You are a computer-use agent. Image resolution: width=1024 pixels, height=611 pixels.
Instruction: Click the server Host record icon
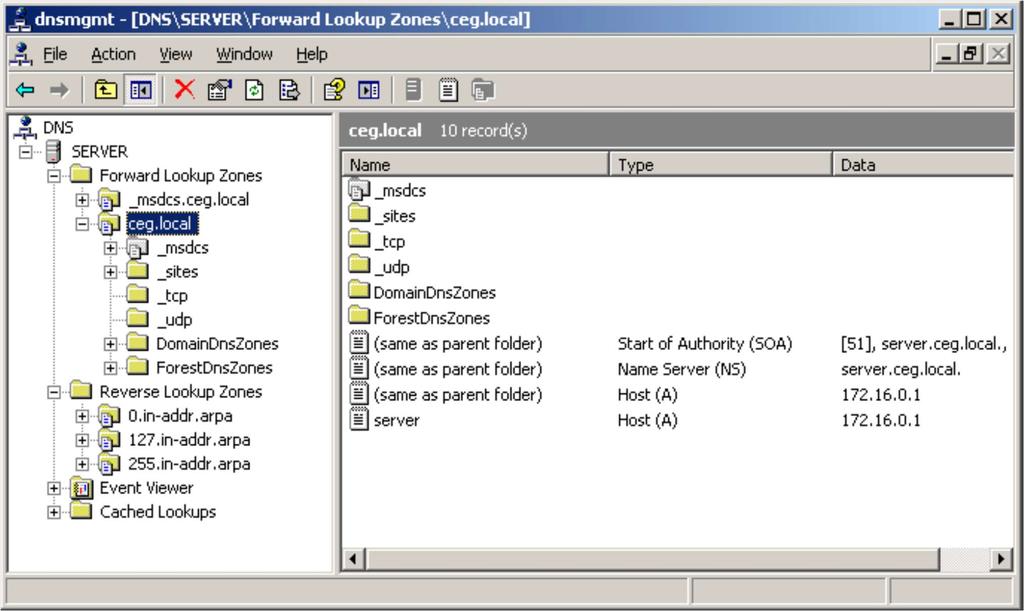(359, 420)
